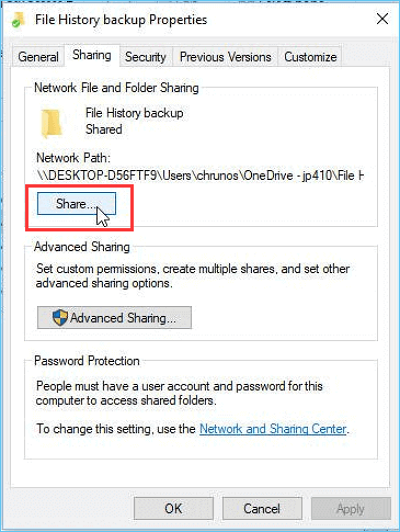Click the greyed-out Apply button
400x532 pixels.
351,508
